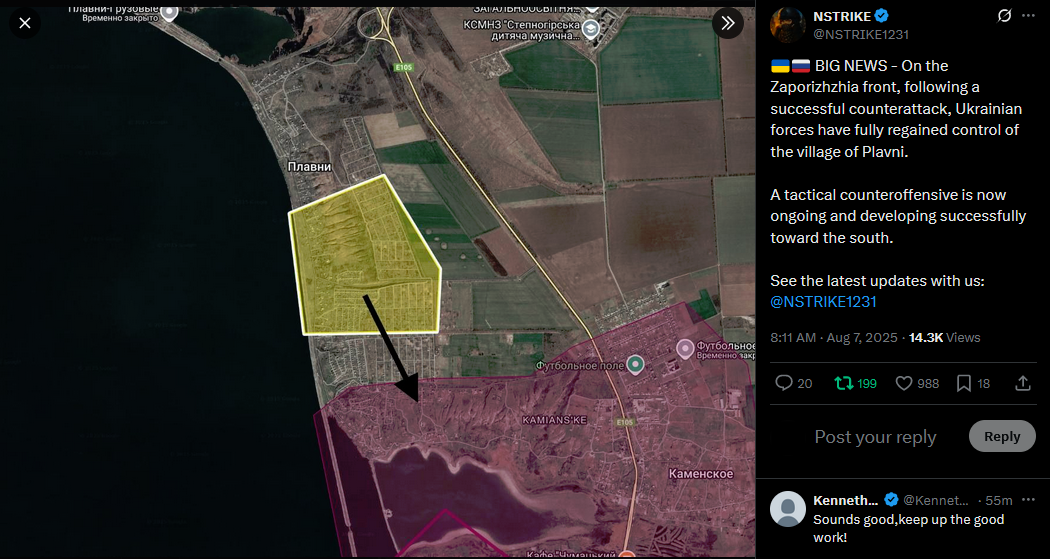Bookmark the post with 18 bookmarks
This screenshot has height=559, width=1050.
[x=964, y=383]
